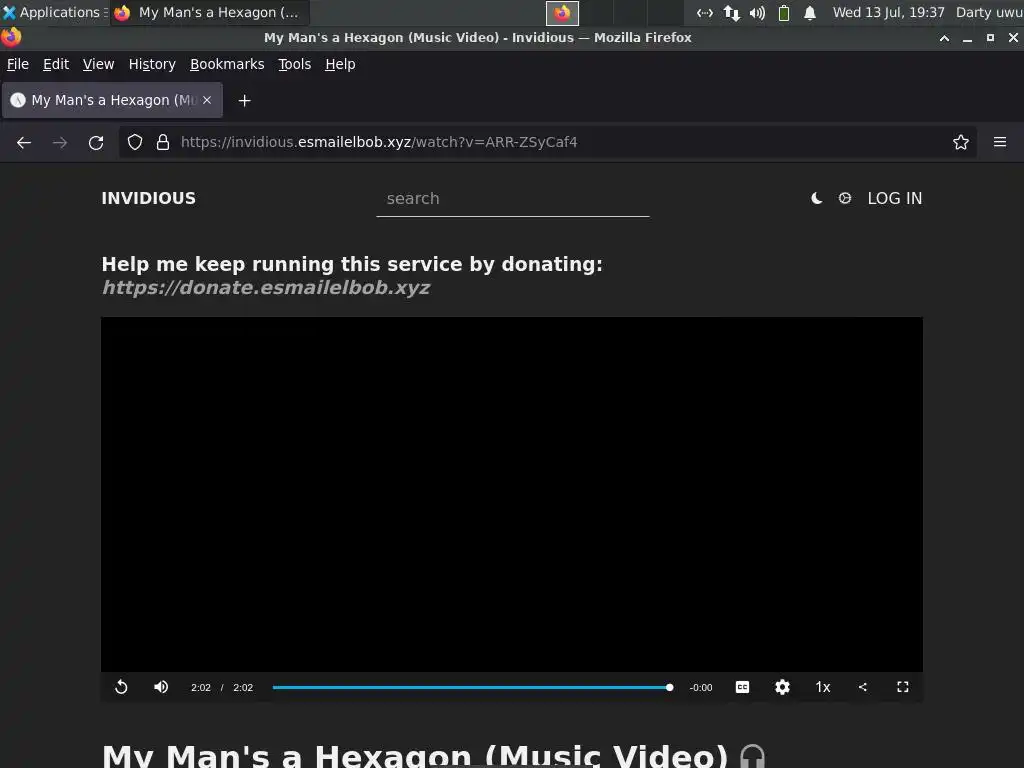Image resolution: width=1024 pixels, height=768 pixels.
Task: Go back with the browser back arrow
Action: point(24,142)
